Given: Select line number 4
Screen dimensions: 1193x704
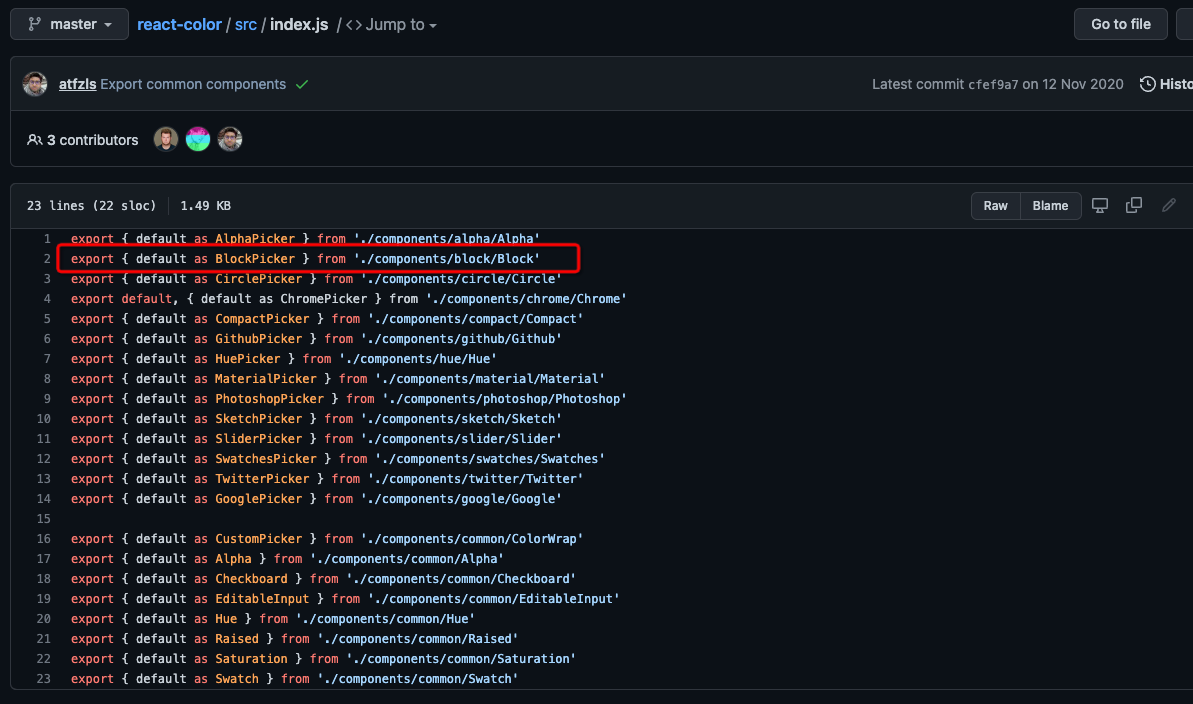Looking at the screenshot, I should [47, 299].
